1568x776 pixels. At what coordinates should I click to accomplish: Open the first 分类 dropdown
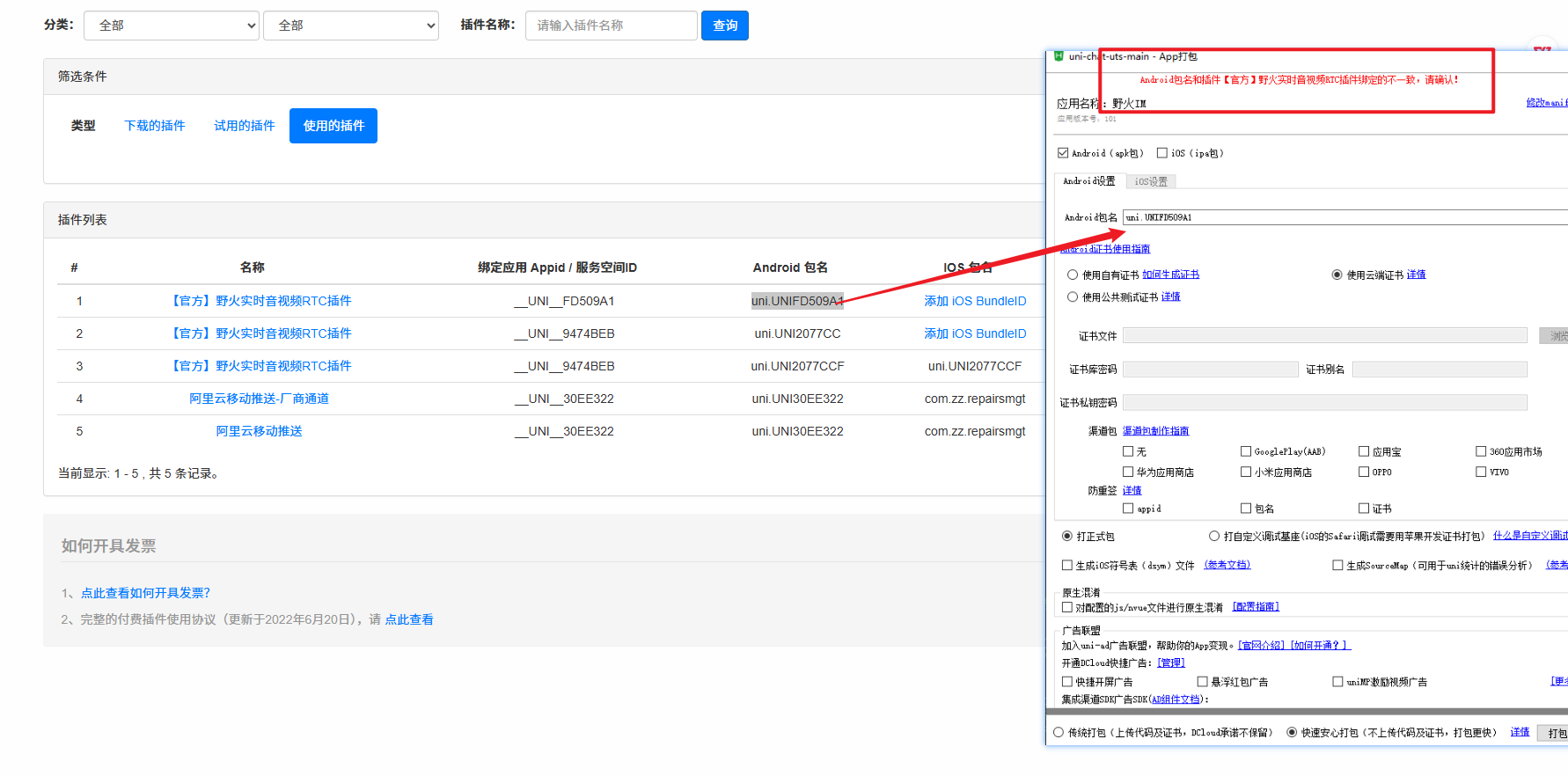[x=172, y=26]
